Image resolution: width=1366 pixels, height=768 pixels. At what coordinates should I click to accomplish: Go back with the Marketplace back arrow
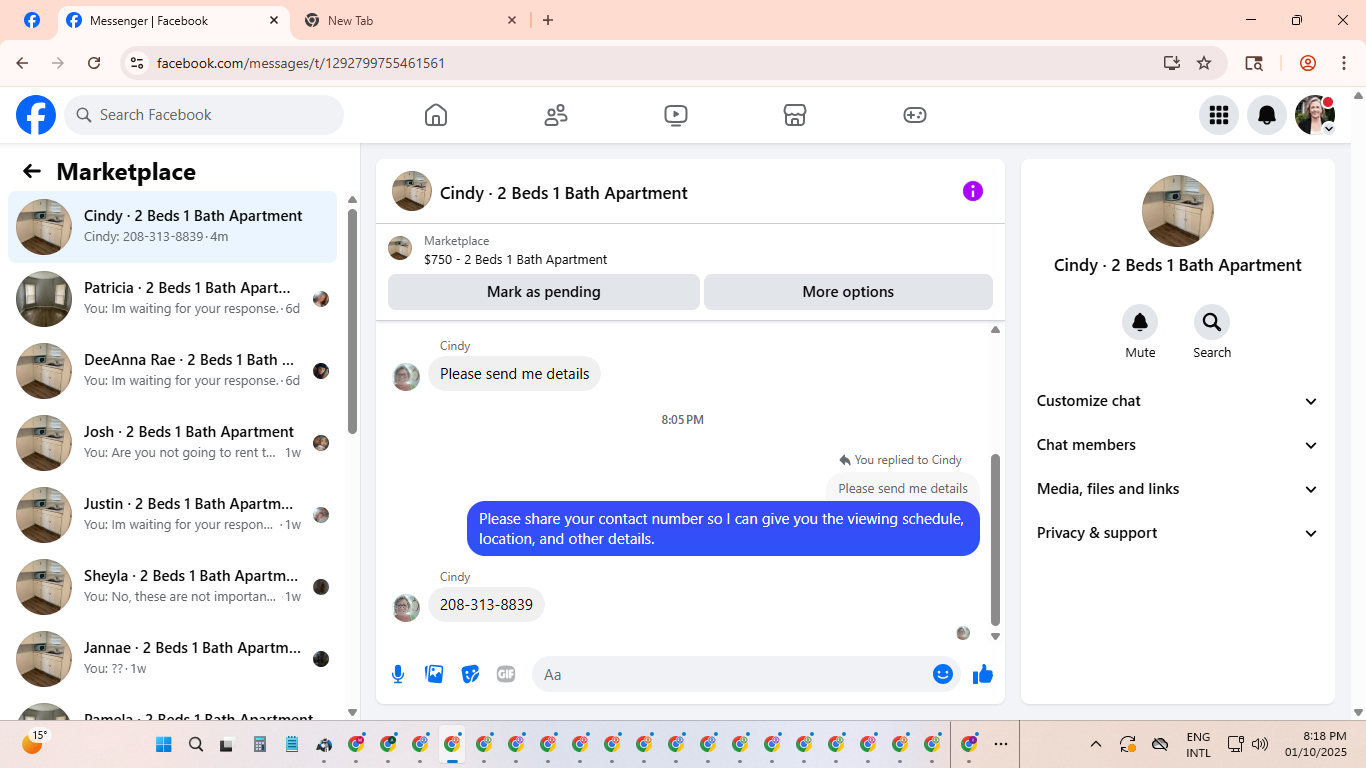(32, 171)
